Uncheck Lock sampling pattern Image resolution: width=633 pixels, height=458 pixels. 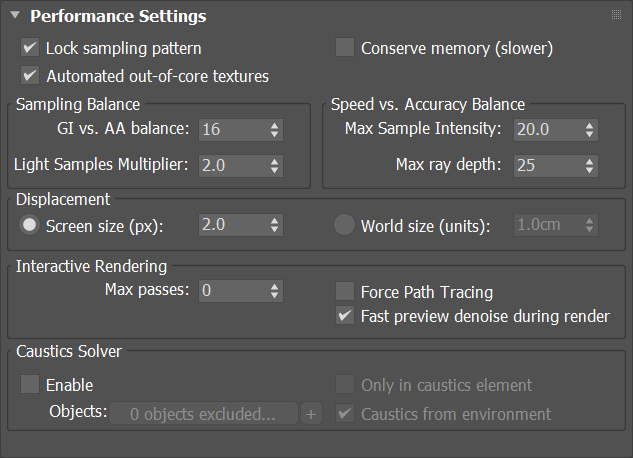[x=30, y=48]
